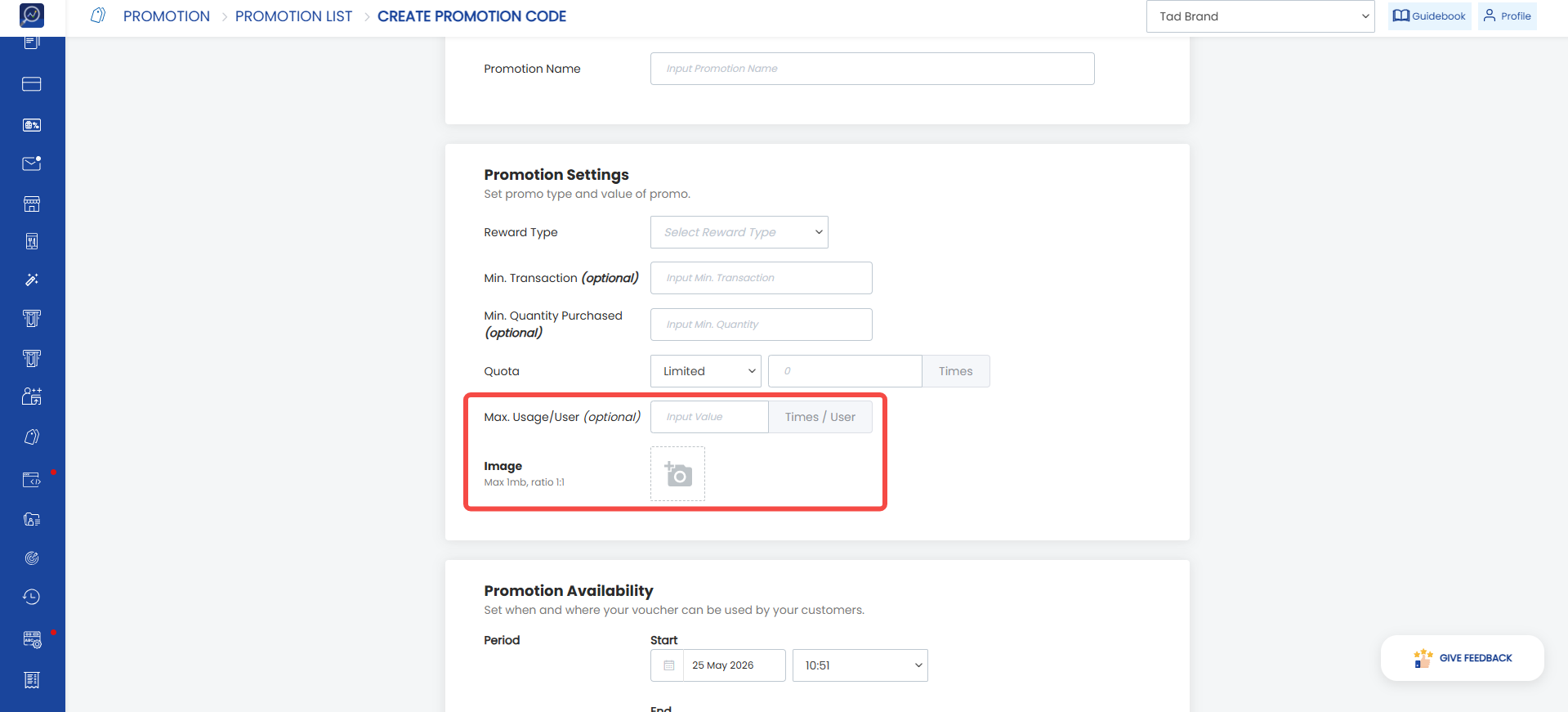1568x712 pixels.
Task: Open the Guidebook button
Action: pyautogui.click(x=1430, y=16)
